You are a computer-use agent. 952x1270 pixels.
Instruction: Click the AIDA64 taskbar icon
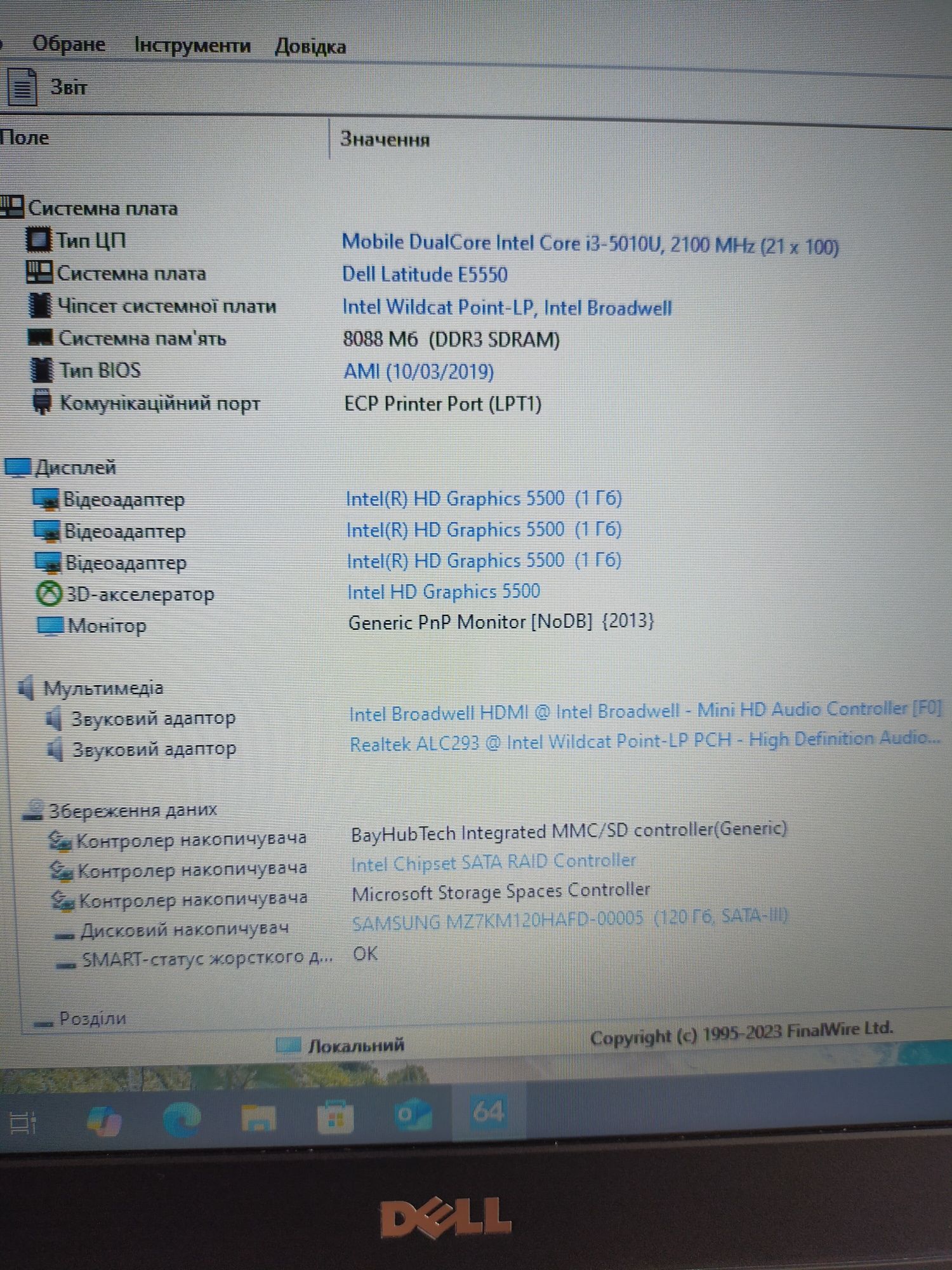[x=489, y=1111]
